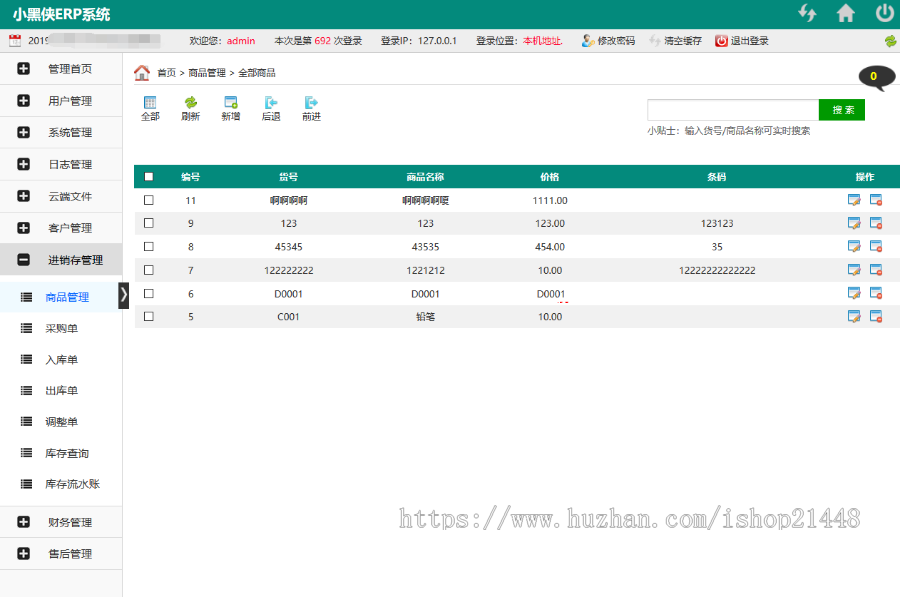
Task: Click the breadcrumb home icon
Action: pos(142,72)
